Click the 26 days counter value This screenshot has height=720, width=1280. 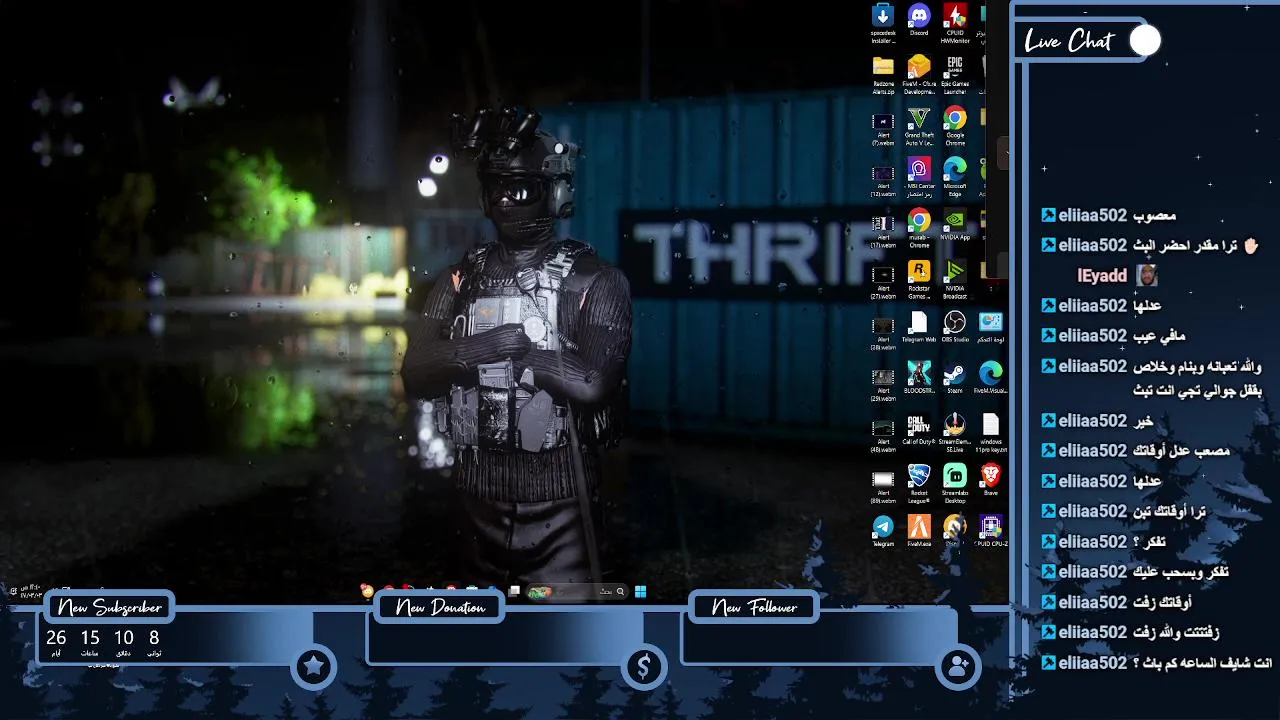[x=56, y=637]
